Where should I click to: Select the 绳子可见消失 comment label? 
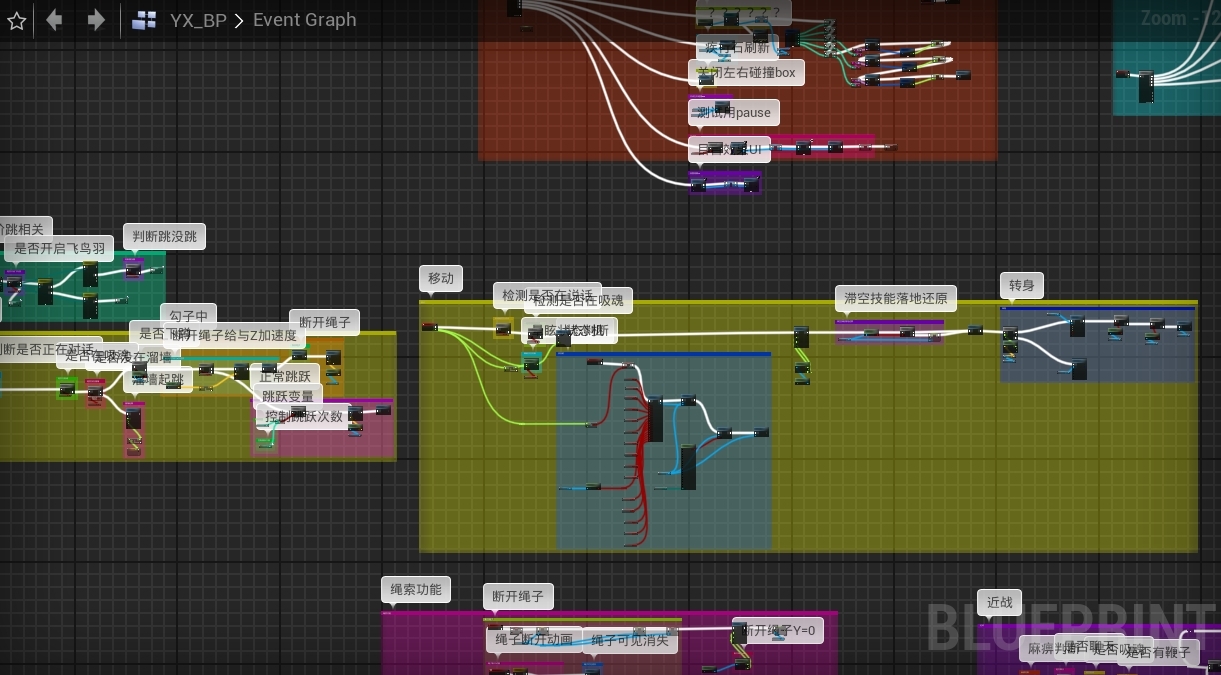(629, 640)
